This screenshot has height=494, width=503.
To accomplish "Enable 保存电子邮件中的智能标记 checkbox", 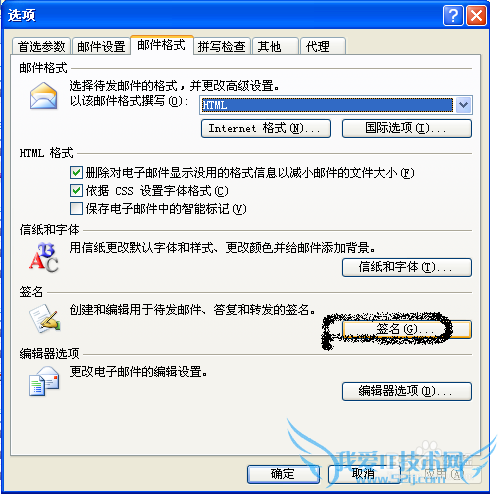I will click(76, 209).
